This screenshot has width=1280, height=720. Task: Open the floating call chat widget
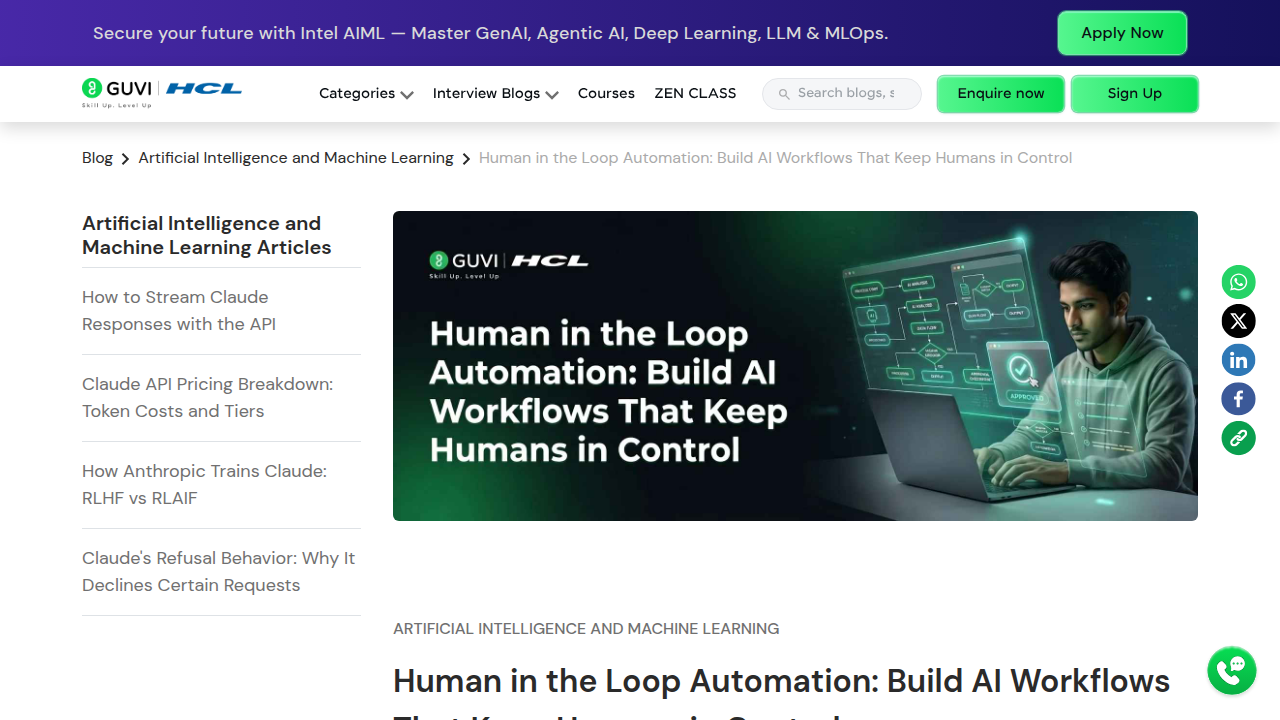coord(1231,670)
